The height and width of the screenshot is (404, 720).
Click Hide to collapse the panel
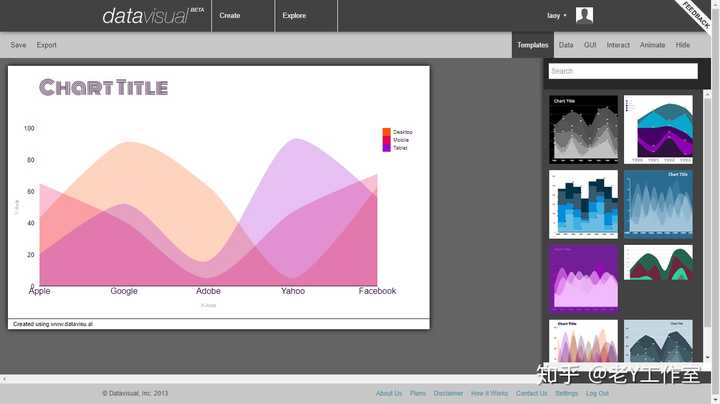click(x=683, y=45)
